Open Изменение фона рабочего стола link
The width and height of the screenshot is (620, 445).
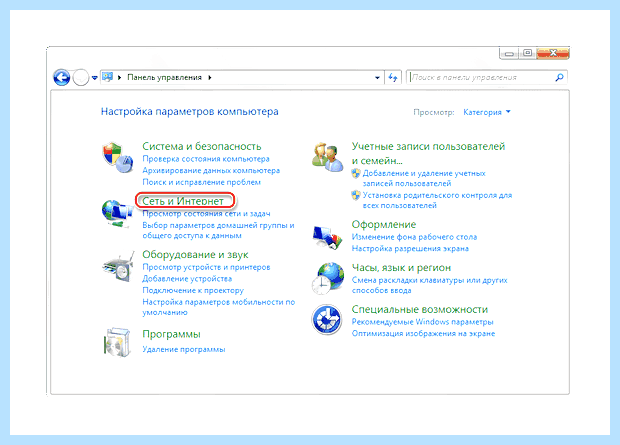pyautogui.click(x=414, y=237)
